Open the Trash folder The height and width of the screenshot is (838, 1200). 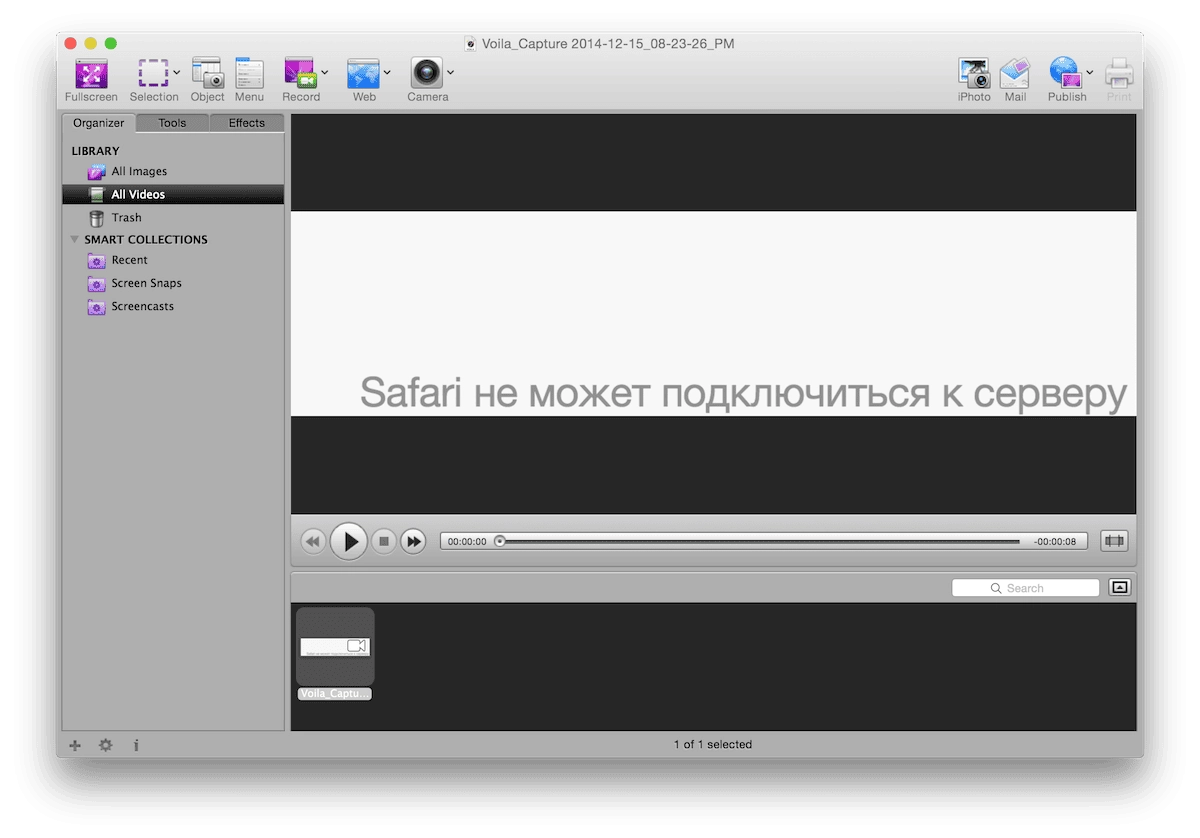173,217
